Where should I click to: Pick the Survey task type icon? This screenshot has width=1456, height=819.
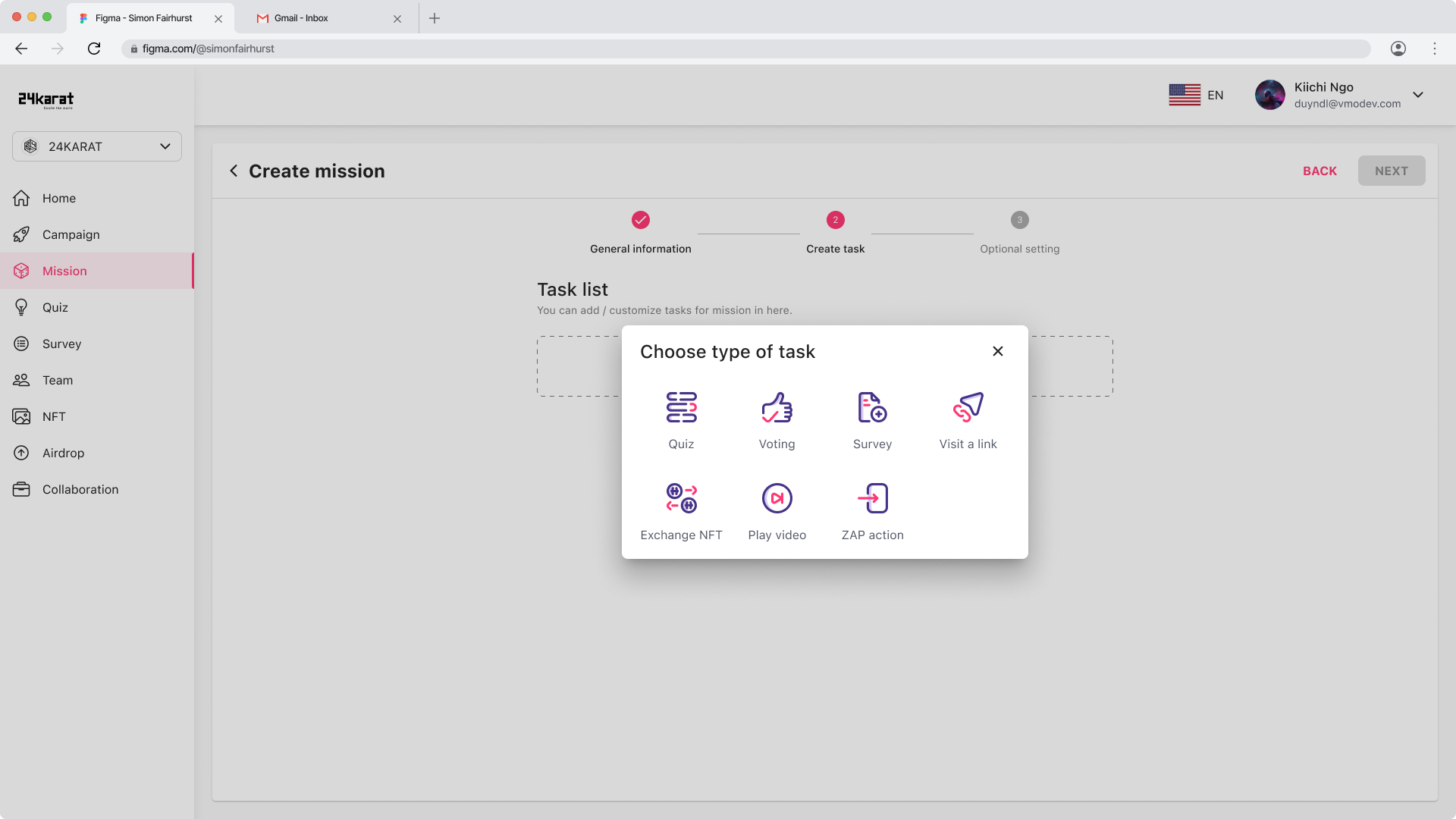pyautogui.click(x=872, y=407)
